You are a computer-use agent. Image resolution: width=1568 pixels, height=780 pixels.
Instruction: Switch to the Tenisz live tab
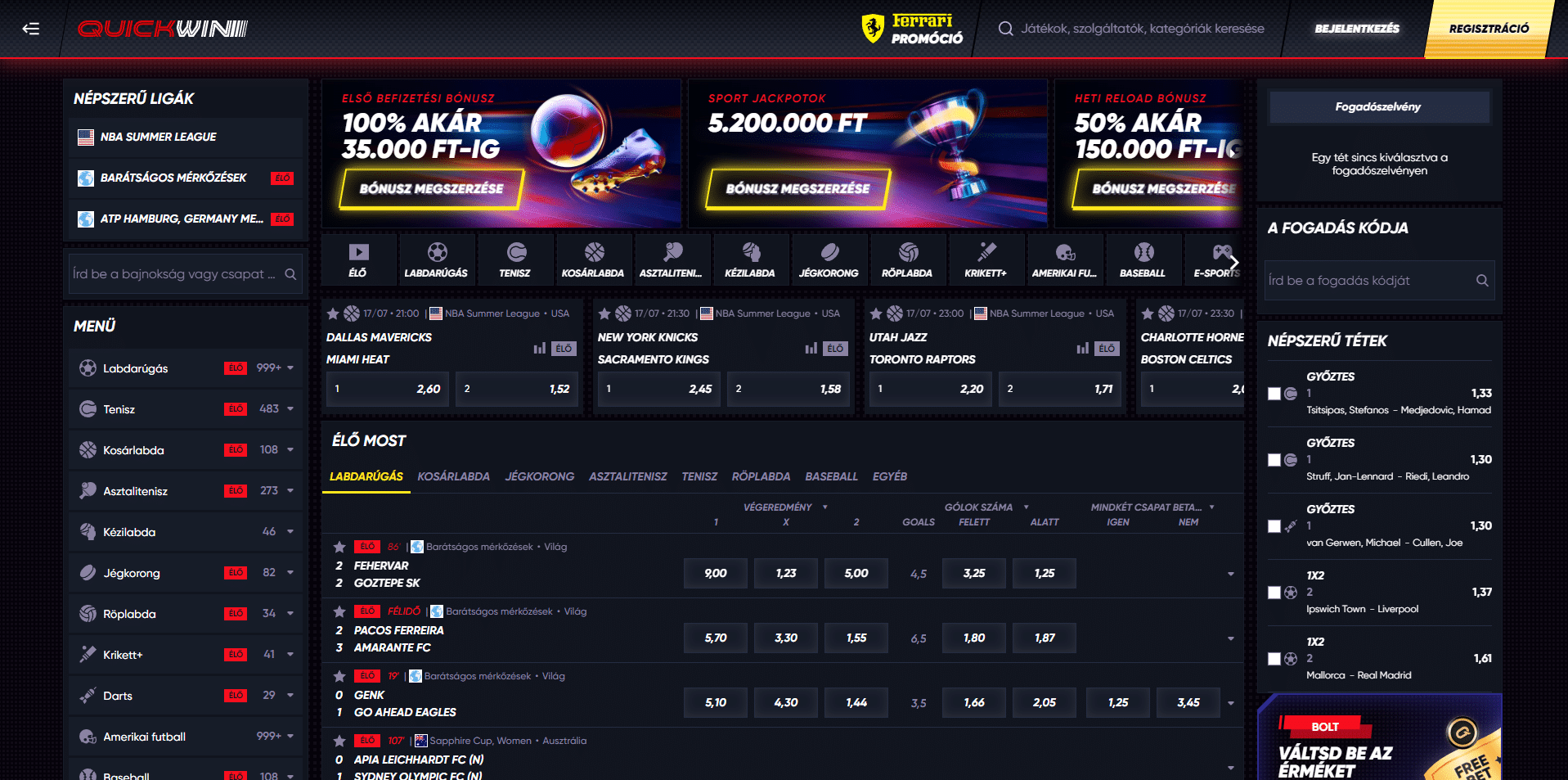coord(699,476)
